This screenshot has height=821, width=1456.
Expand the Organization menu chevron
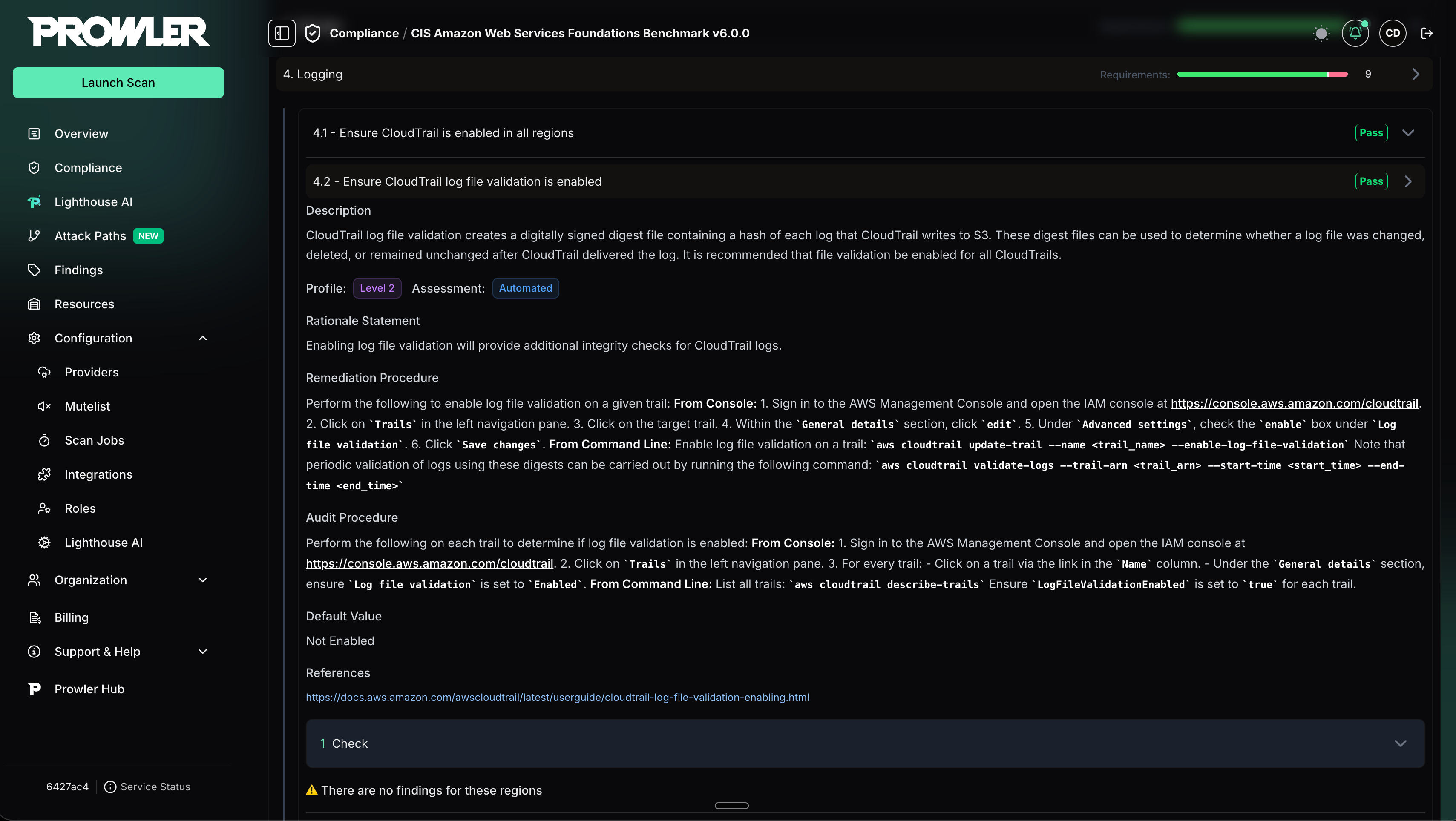pyautogui.click(x=203, y=580)
